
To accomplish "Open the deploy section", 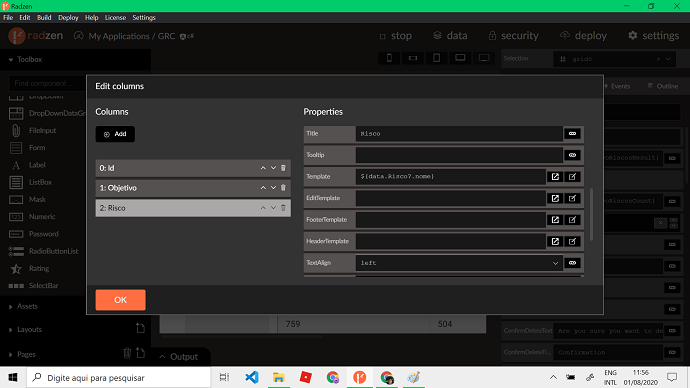I will (583, 36).
